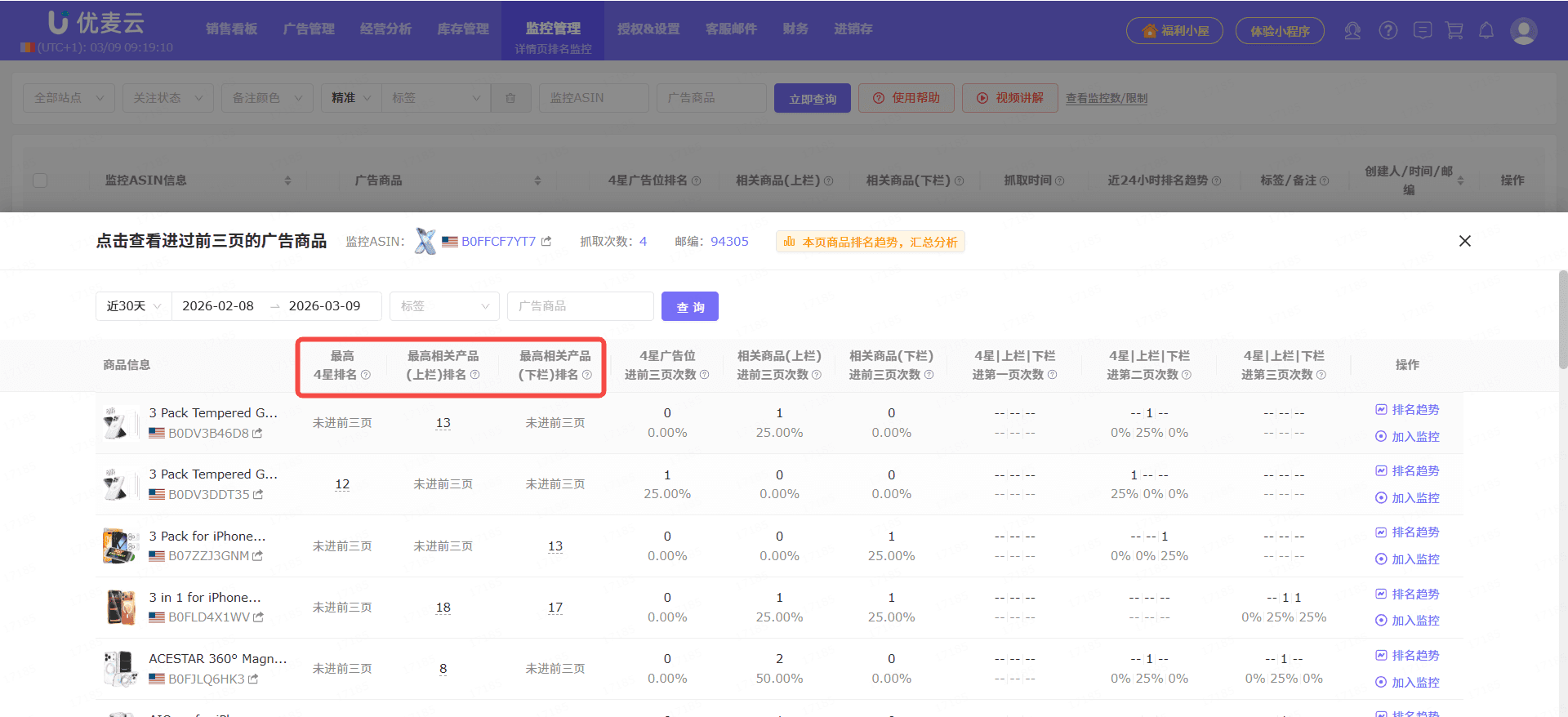Expand the 近30天 date preset dropdown
The image size is (1568, 717).
pyautogui.click(x=134, y=306)
